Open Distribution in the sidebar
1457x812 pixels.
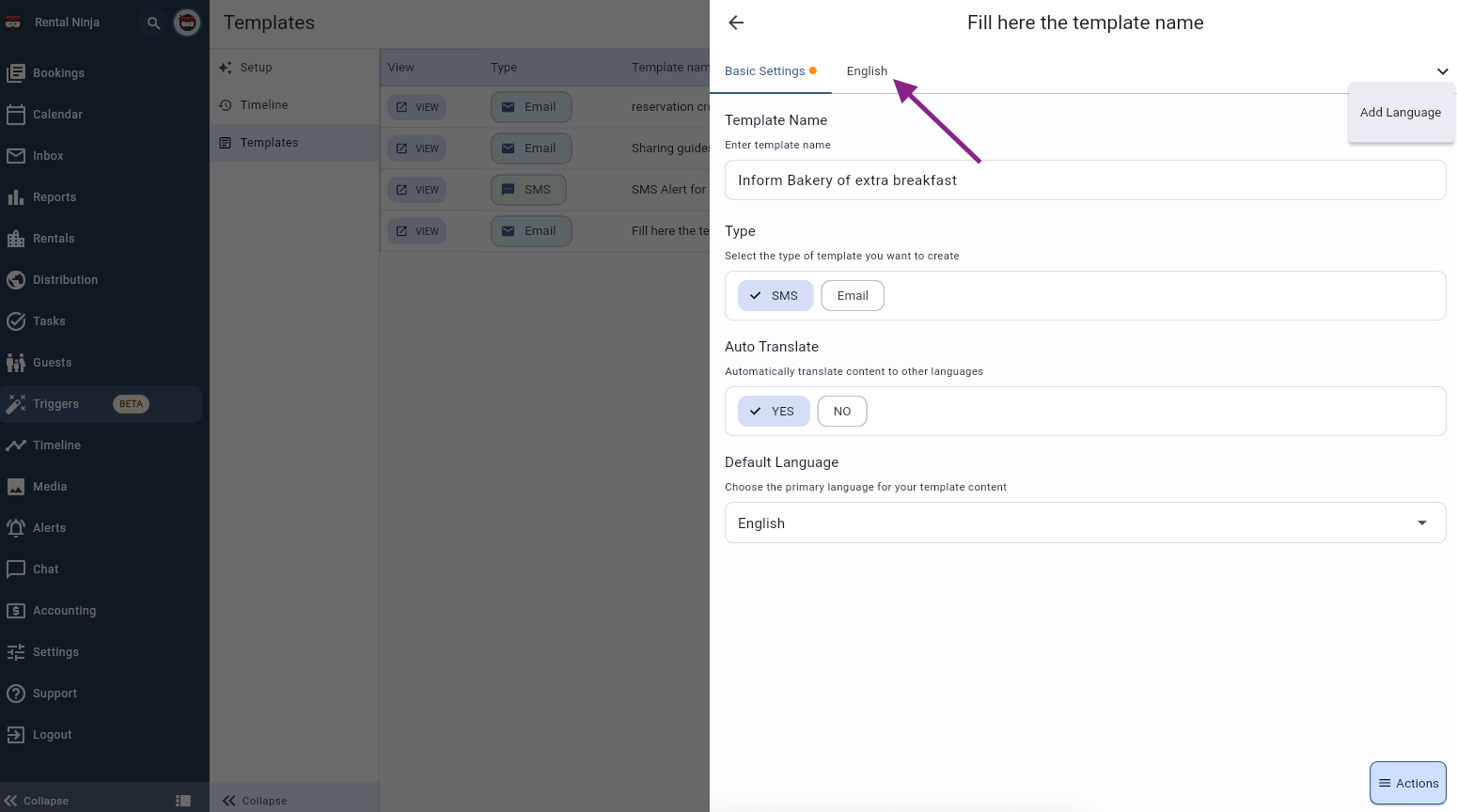(x=65, y=280)
